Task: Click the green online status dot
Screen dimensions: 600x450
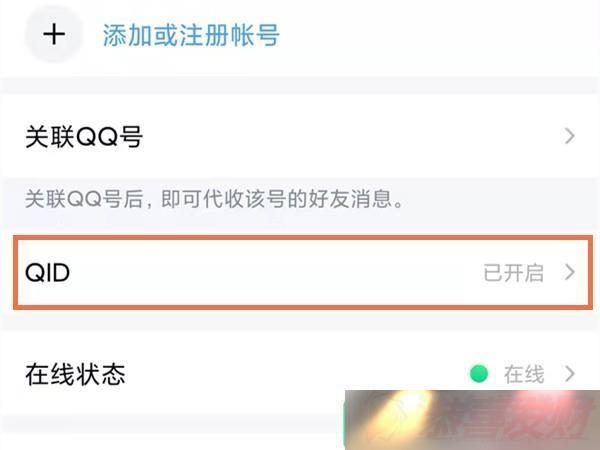Action: (479, 374)
